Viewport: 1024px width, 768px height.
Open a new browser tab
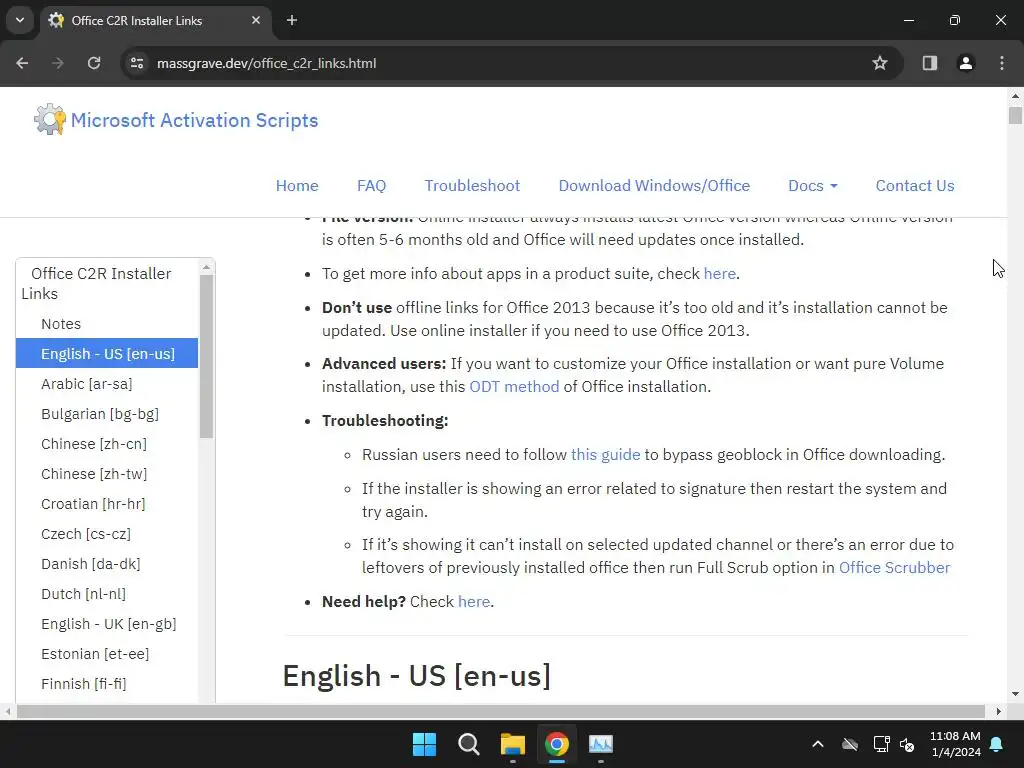pos(292,20)
